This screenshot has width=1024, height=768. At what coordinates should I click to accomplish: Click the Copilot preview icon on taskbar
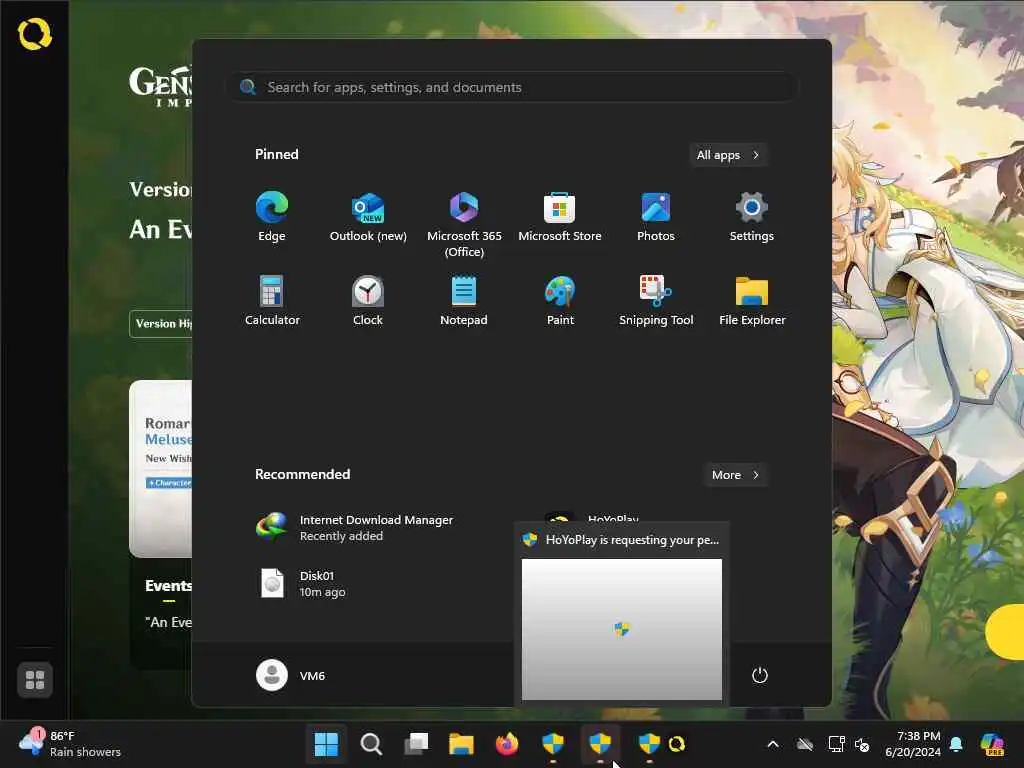993,744
